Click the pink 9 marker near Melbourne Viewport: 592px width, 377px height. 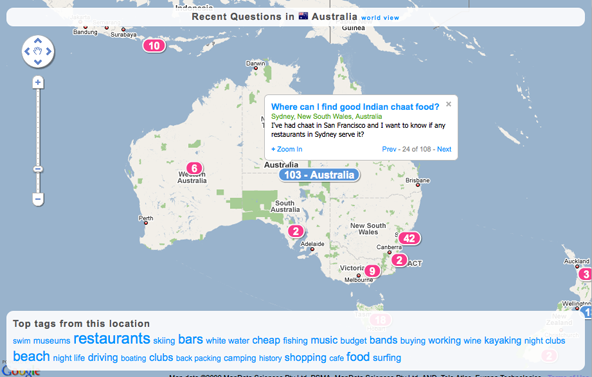[372, 271]
